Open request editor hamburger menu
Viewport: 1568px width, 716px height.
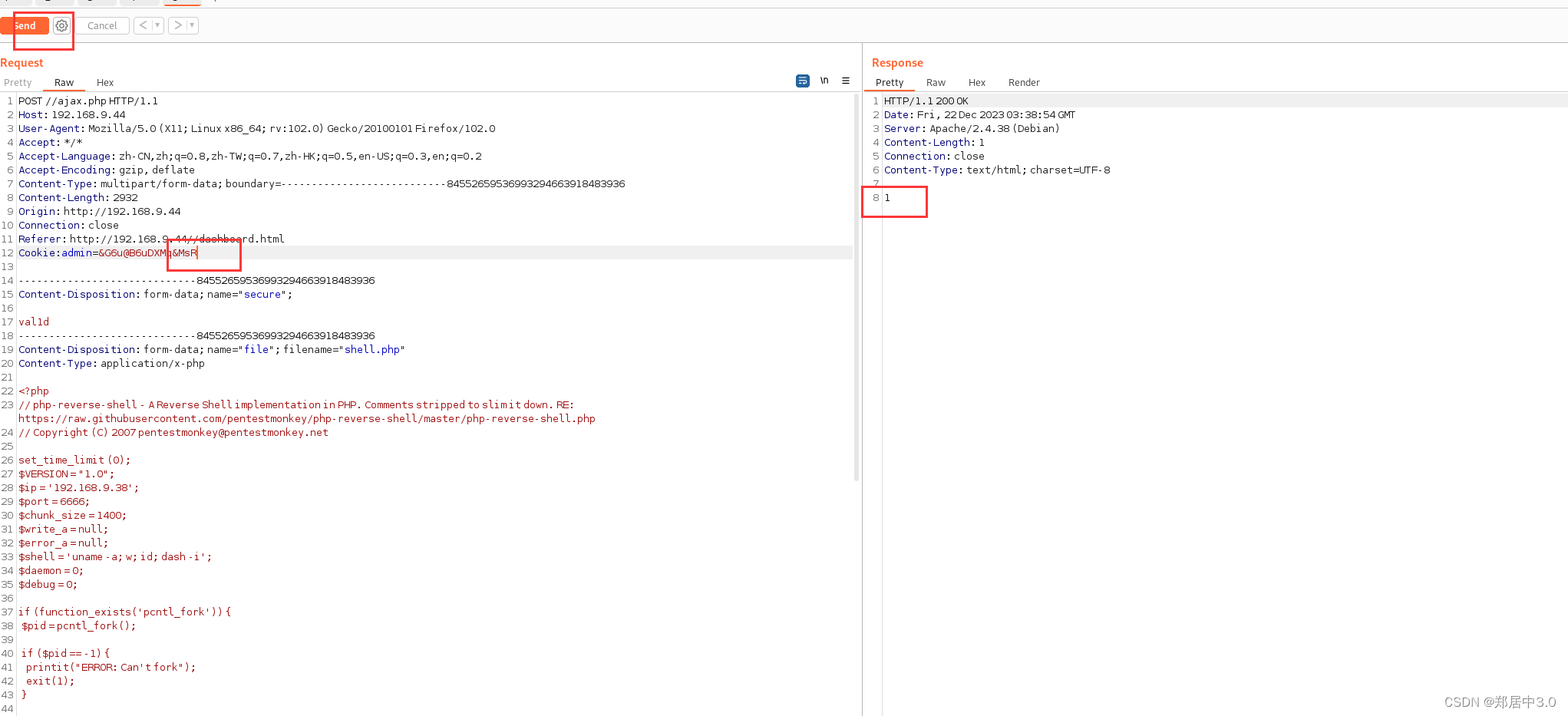coord(846,81)
